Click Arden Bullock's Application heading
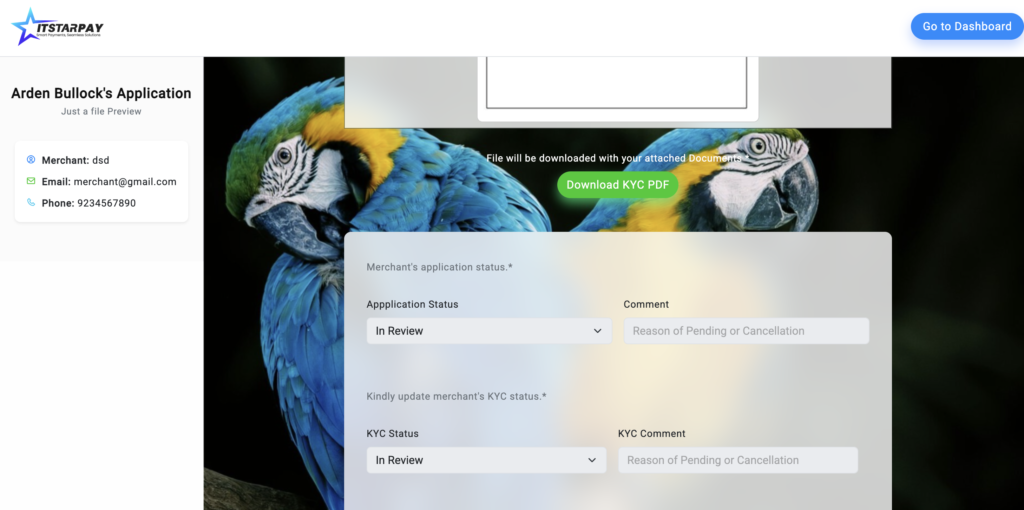The width and height of the screenshot is (1024, 510). pyautogui.click(x=101, y=93)
